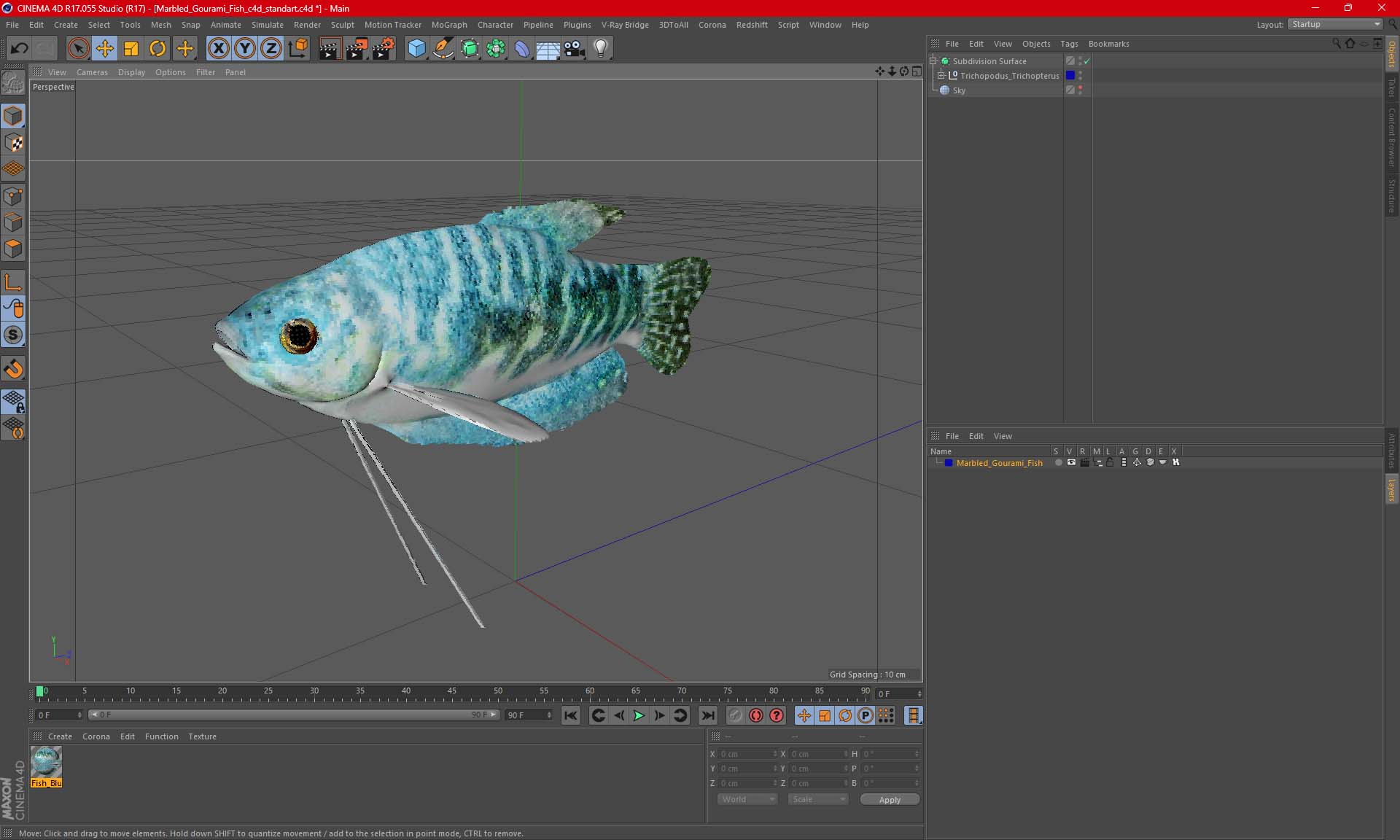Click Render to Picture Viewer icon
The width and height of the screenshot is (1400, 840).
tap(357, 49)
